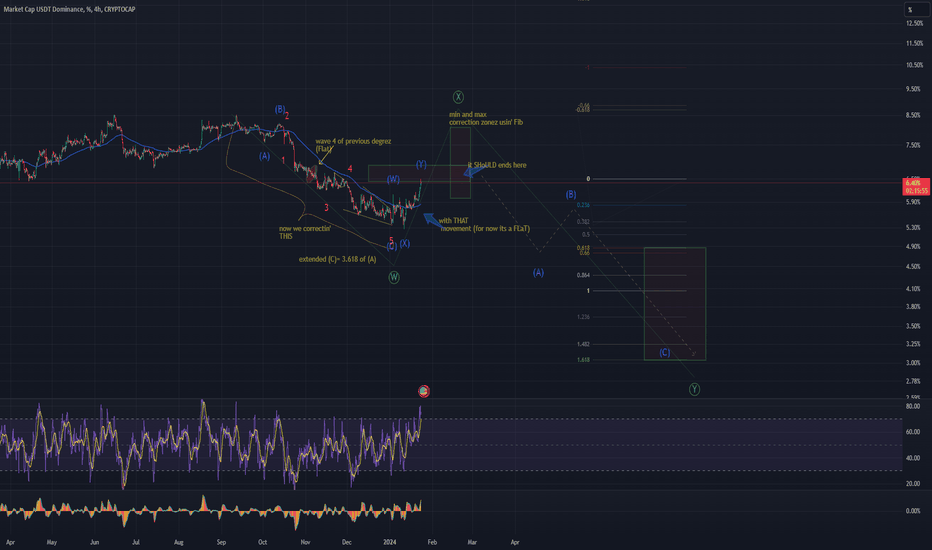
Task: Select the 1.482 Fibonacci level label
Action: (583, 344)
